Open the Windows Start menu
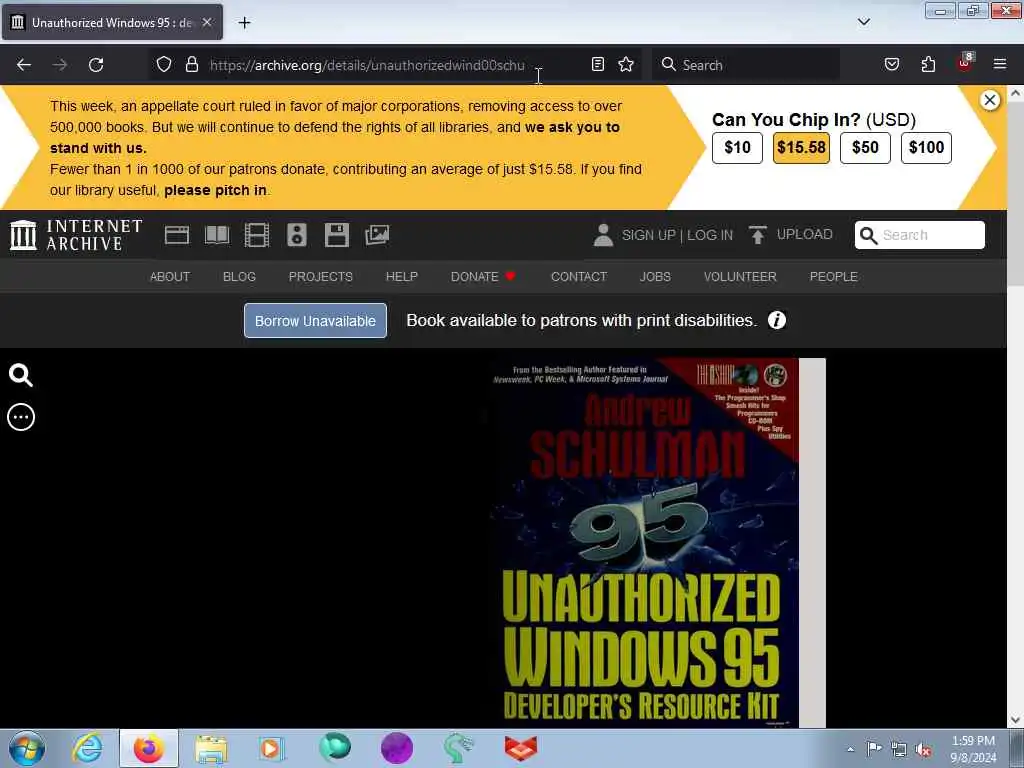 click(27, 748)
